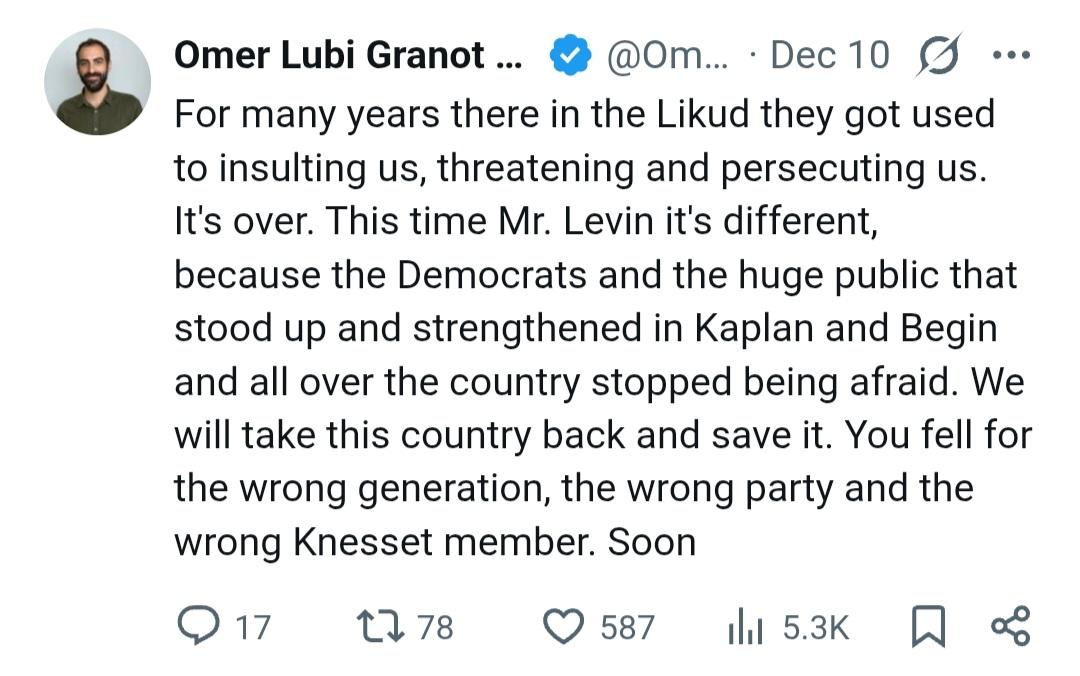Viewport: 1080px width, 676px height.
Task: Bookmark this tweet
Action: pos(929,627)
